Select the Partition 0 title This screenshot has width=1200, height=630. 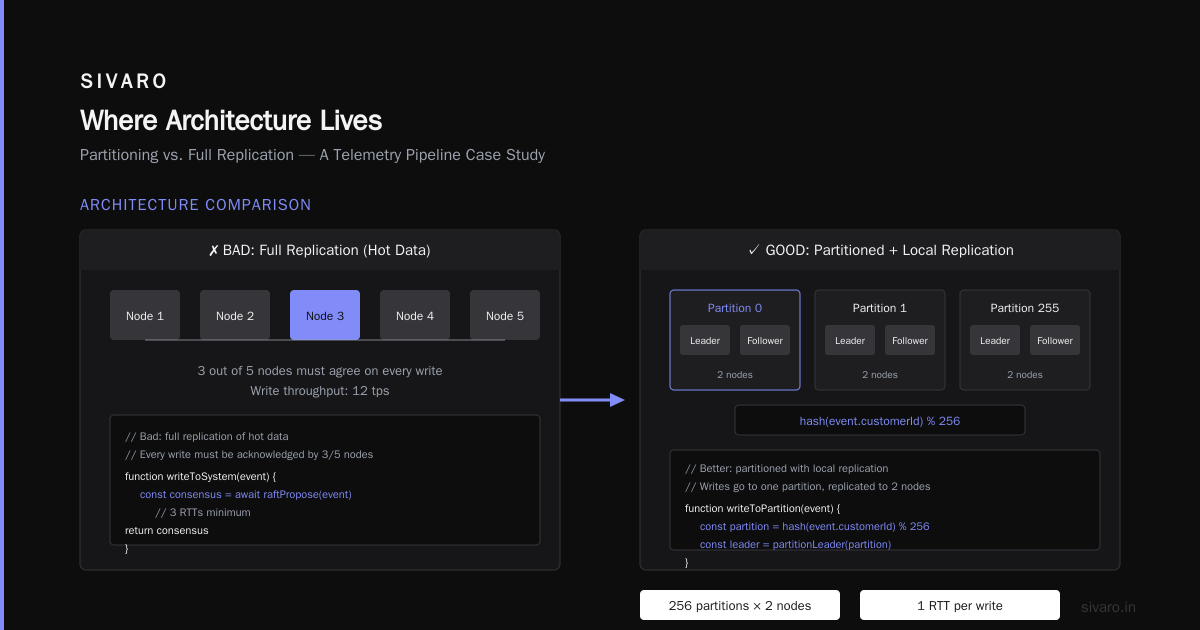(735, 308)
